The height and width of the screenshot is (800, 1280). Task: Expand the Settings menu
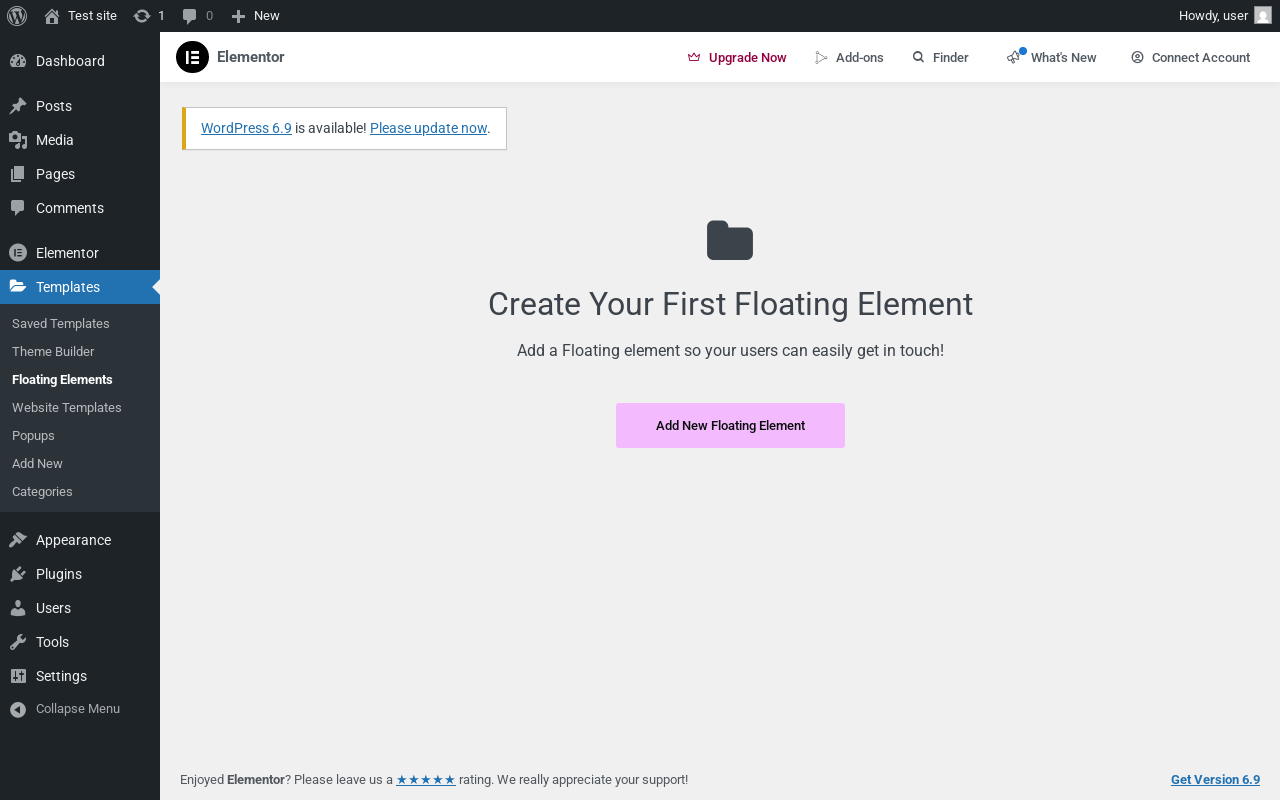(x=61, y=676)
